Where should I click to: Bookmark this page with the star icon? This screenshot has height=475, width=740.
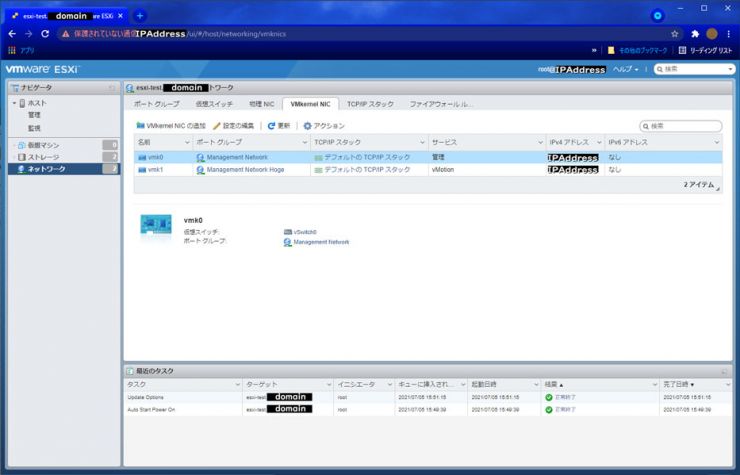[x=674, y=34]
